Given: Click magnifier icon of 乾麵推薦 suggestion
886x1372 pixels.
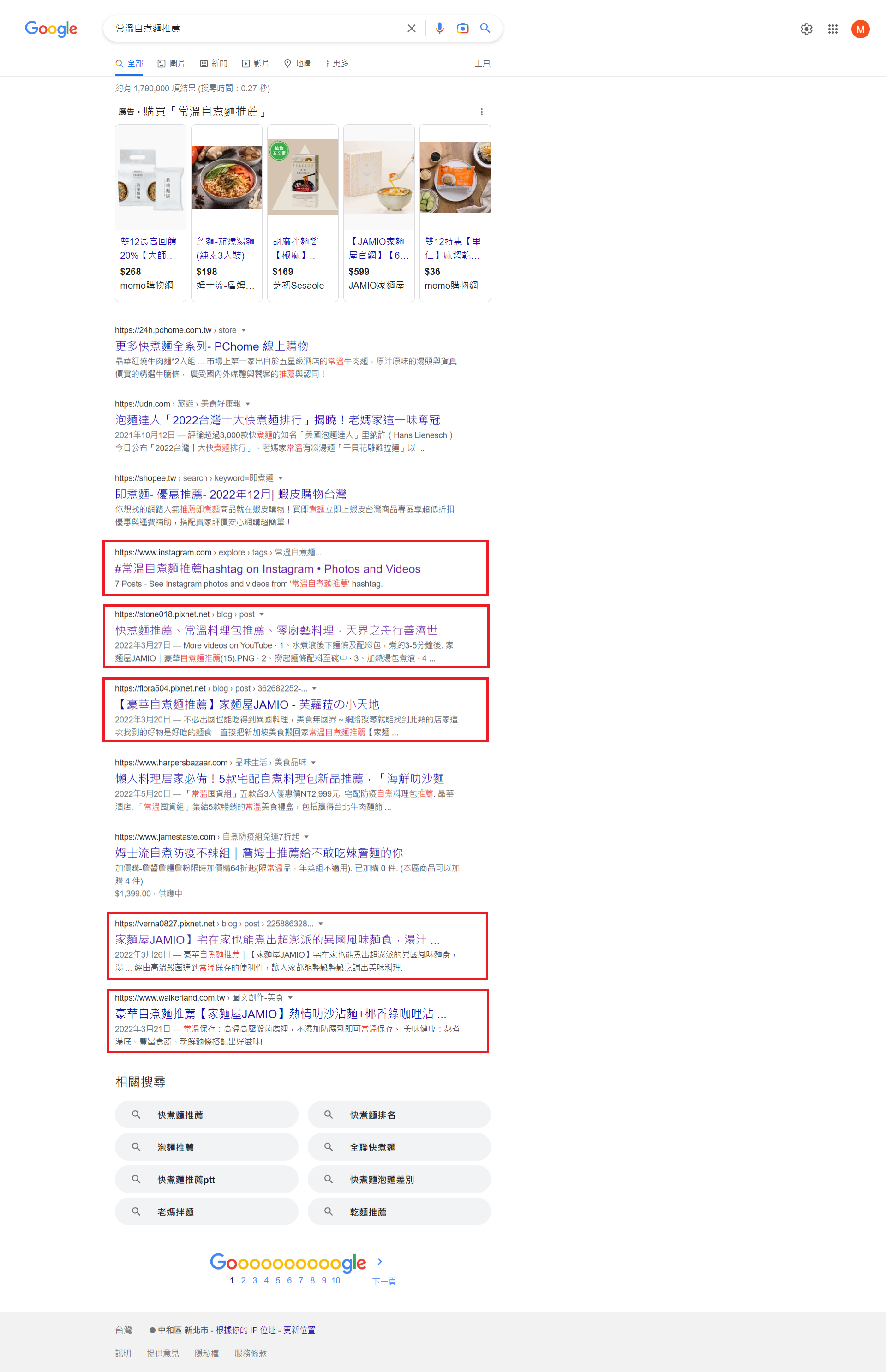Looking at the screenshot, I should pyautogui.click(x=329, y=1211).
